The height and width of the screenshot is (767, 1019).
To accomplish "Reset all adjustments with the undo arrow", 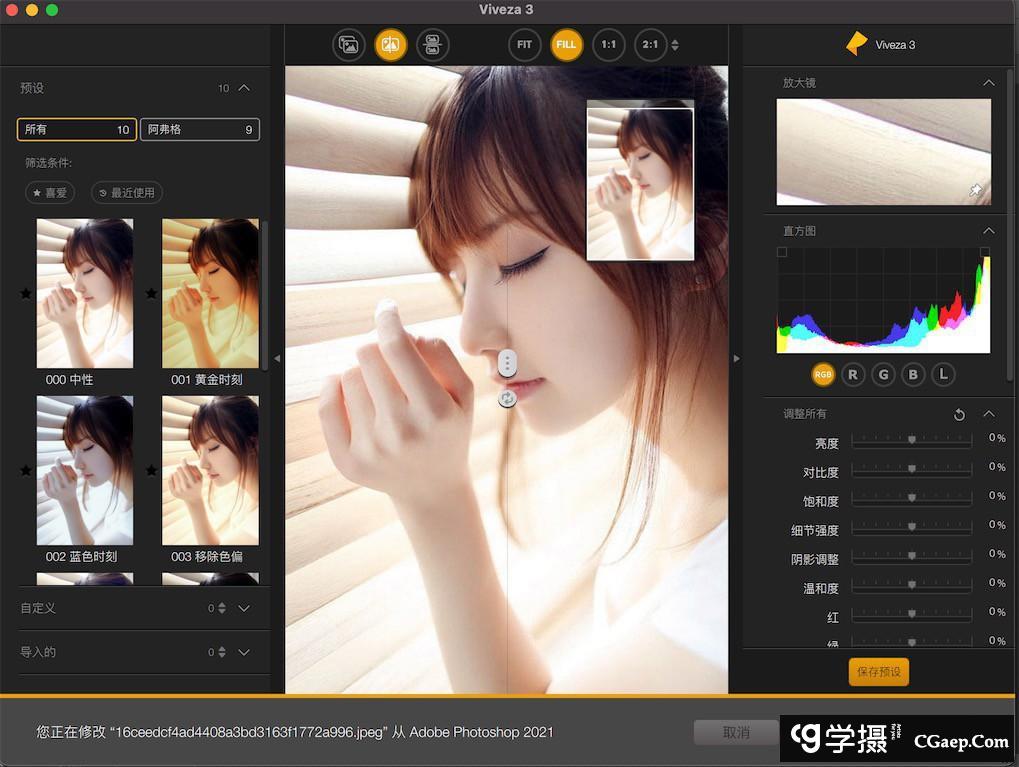I will tap(959, 414).
